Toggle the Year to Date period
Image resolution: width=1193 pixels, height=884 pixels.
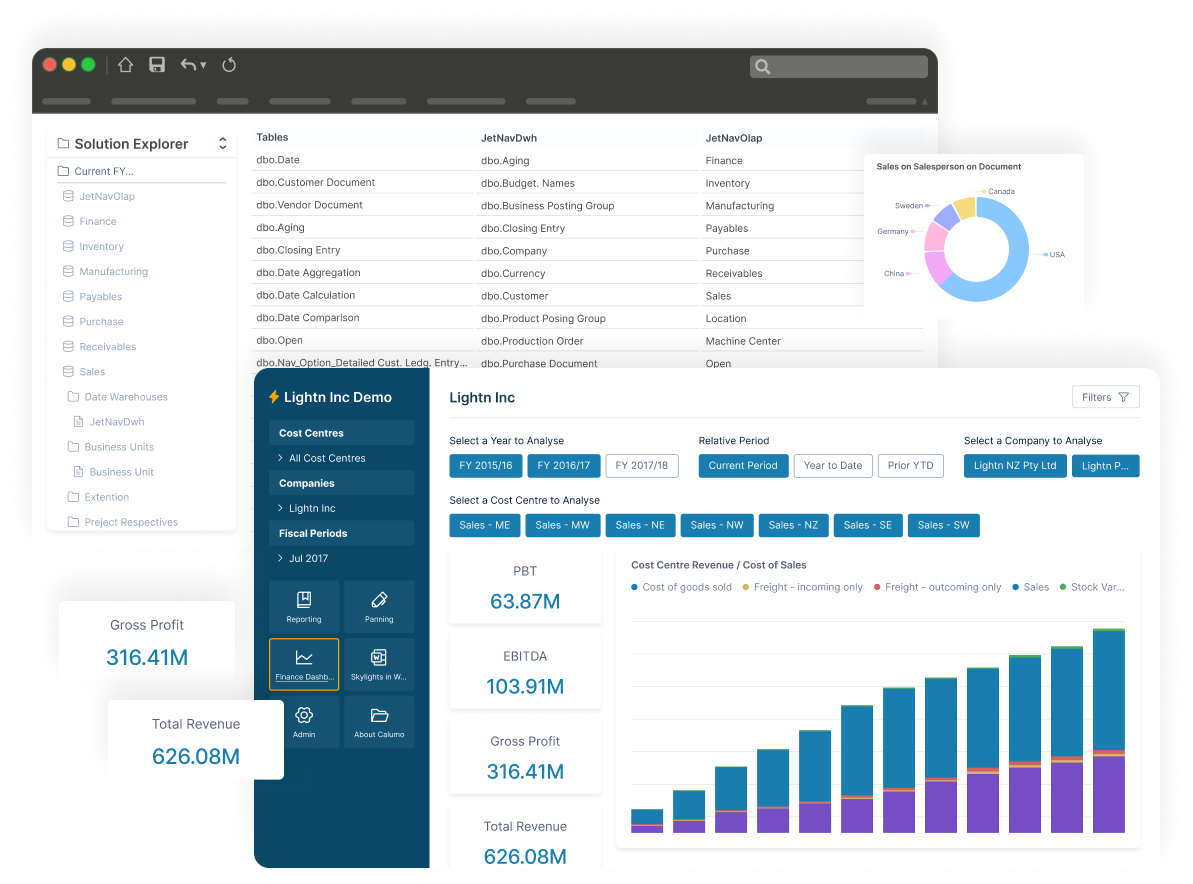coord(833,466)
